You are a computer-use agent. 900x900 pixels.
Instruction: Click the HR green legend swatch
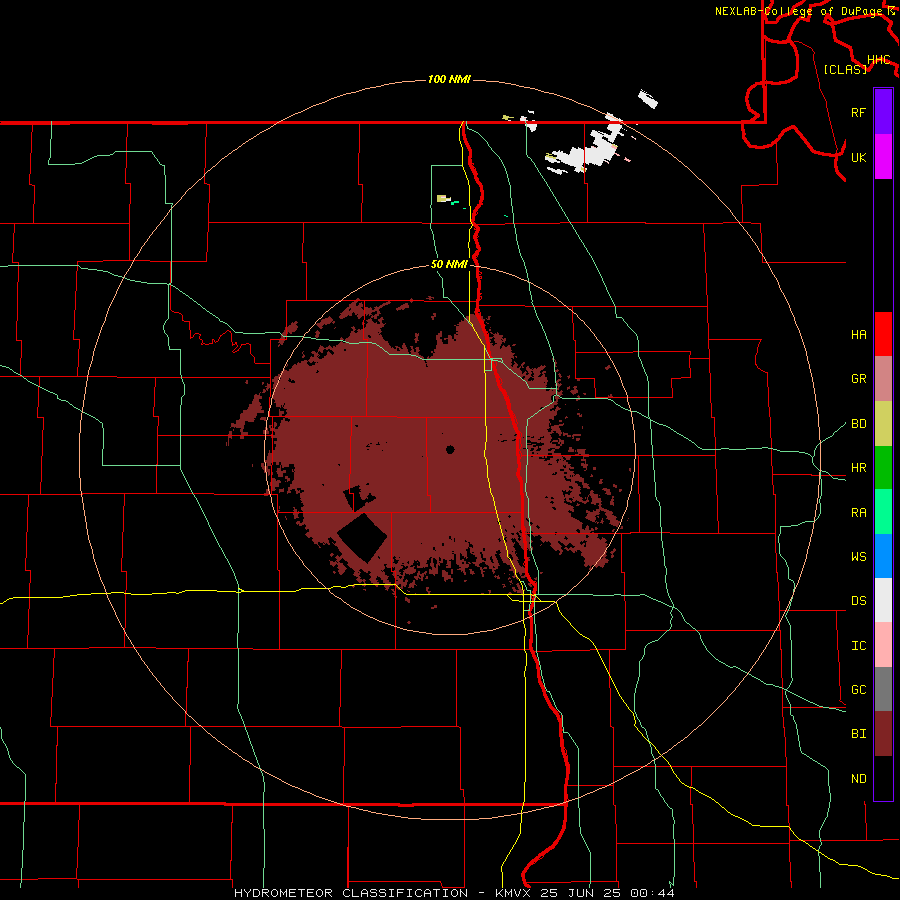[x=883, y=468]
